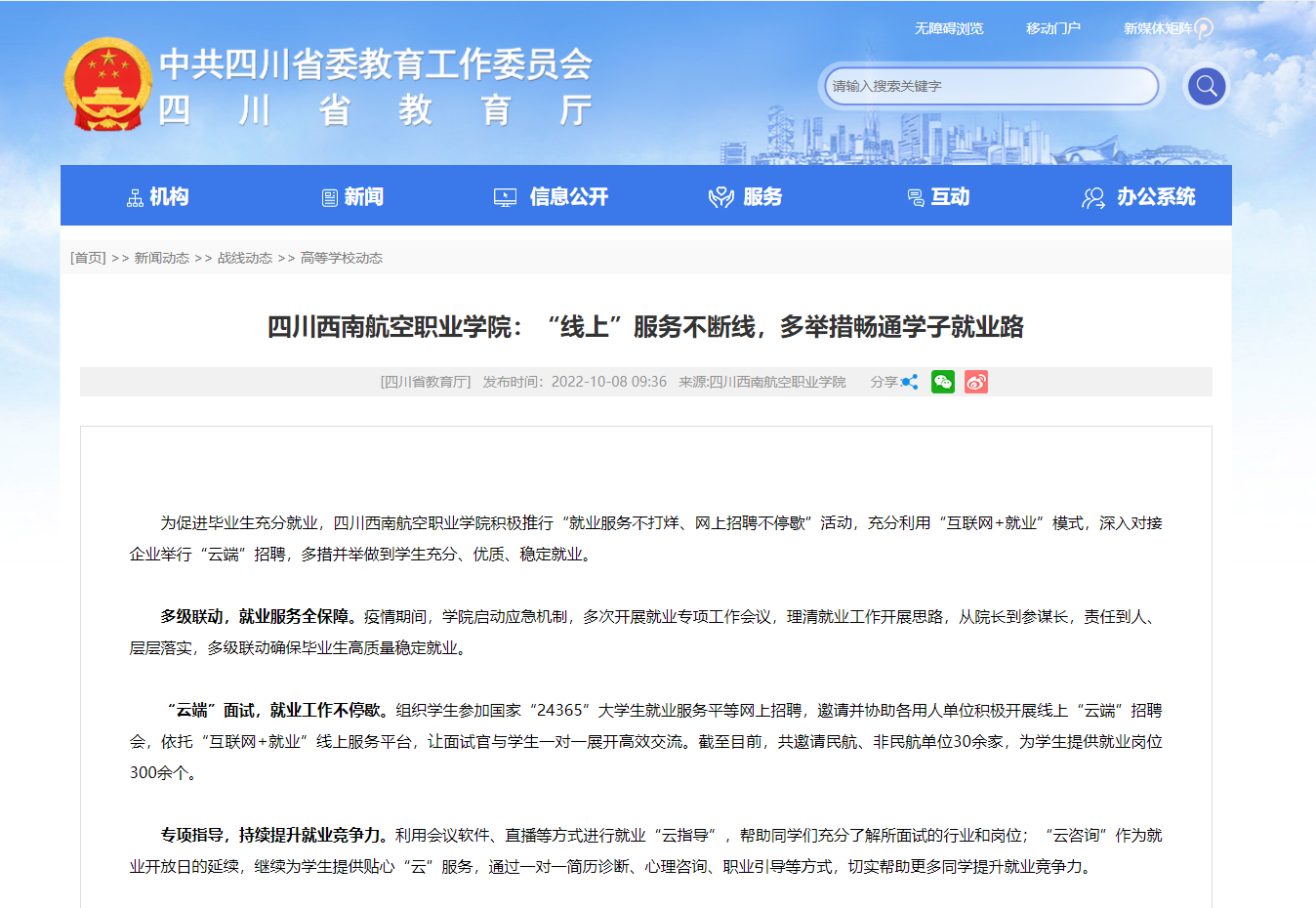Click bold heading 多级联动，就业服务全保障

point(258,616)
